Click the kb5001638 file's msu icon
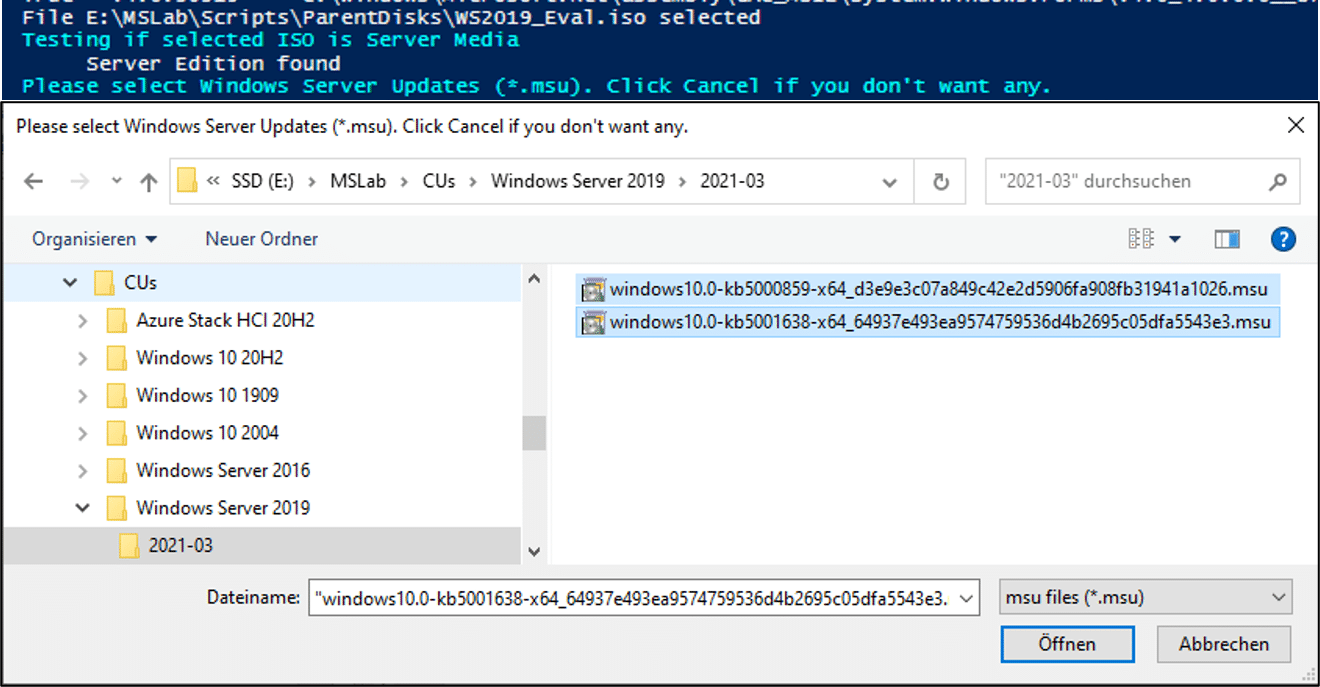1320x687 pixels. click(x=593, y=322)
